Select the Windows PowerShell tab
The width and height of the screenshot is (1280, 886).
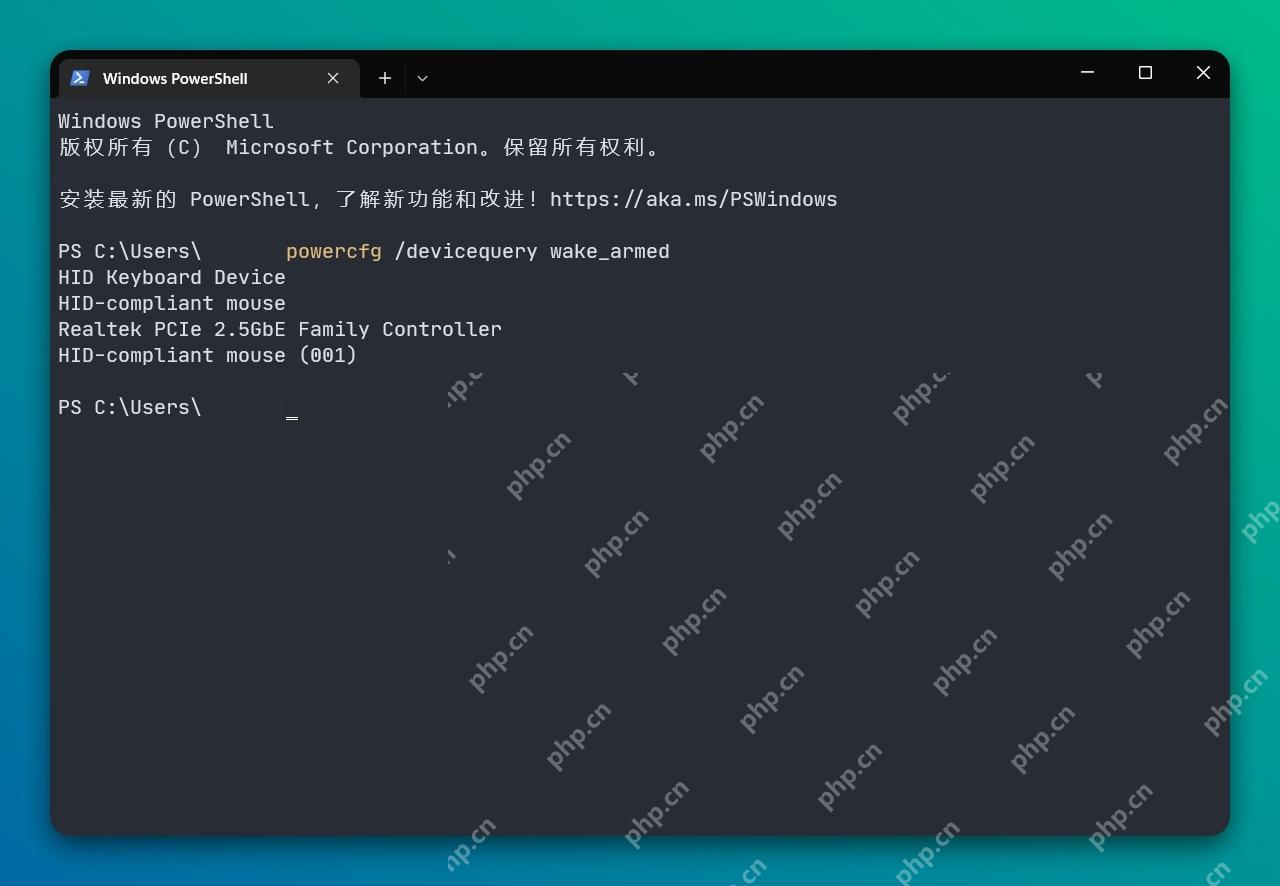click(x=209, y=78)
